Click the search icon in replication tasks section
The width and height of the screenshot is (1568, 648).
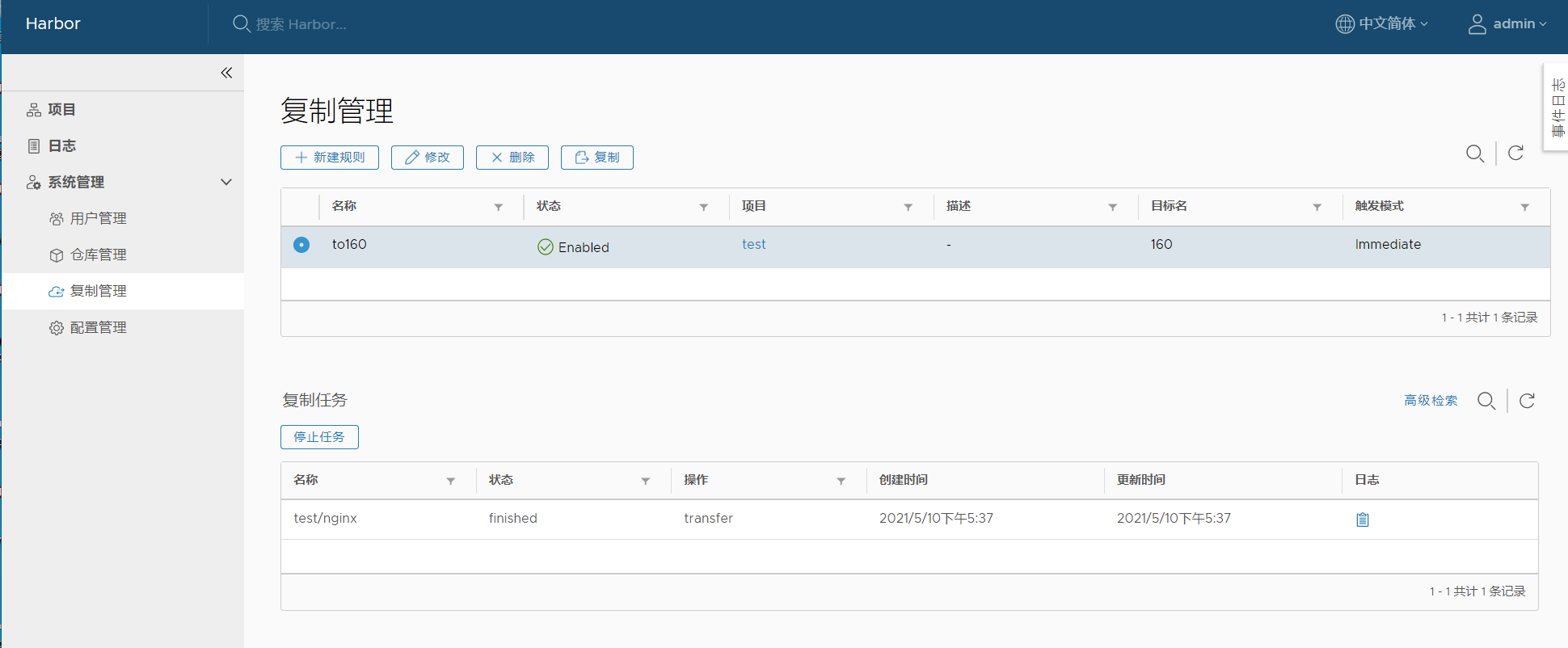(1486, 401)
